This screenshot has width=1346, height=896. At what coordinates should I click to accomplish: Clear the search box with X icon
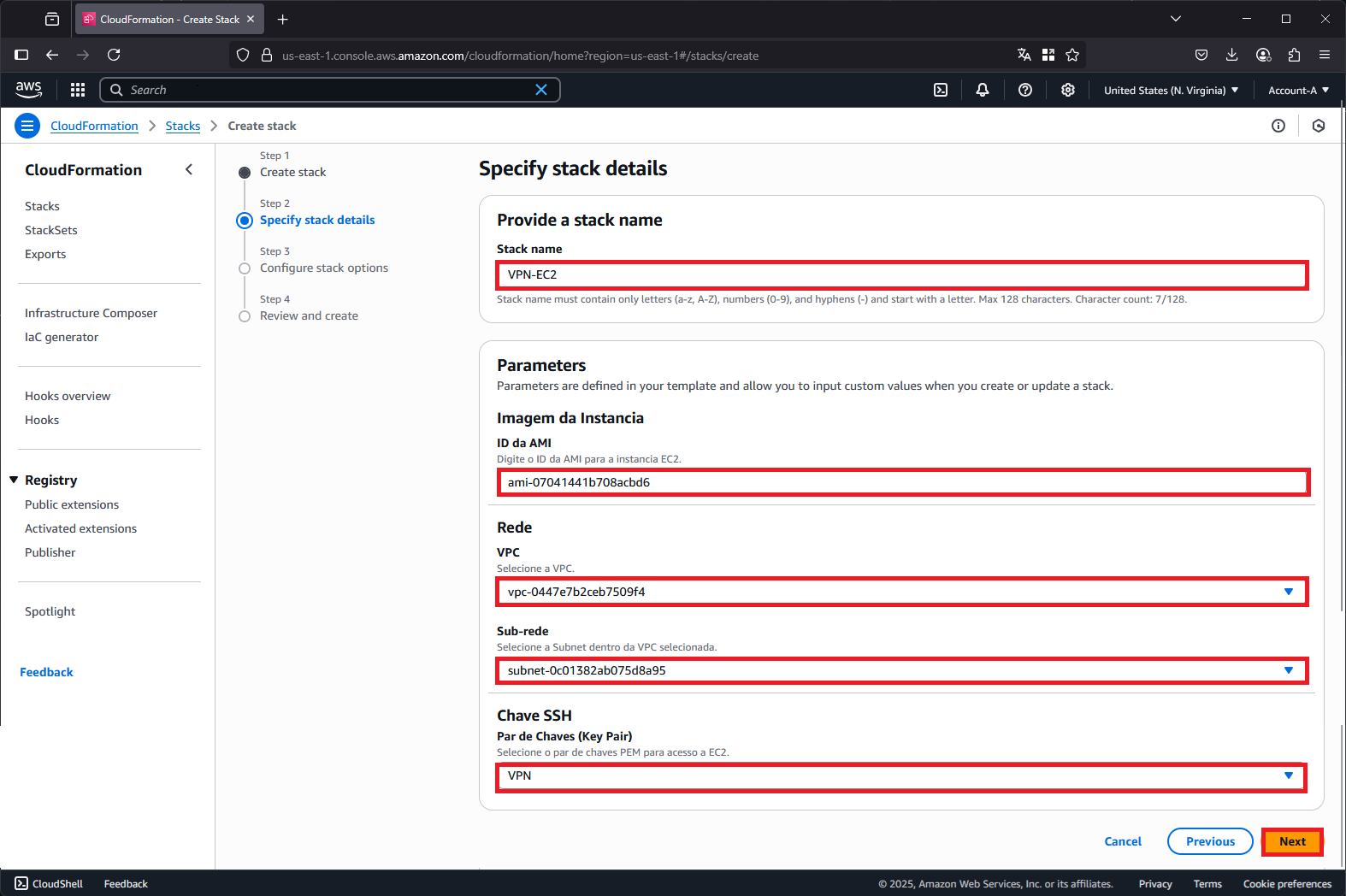pos(541,90)
